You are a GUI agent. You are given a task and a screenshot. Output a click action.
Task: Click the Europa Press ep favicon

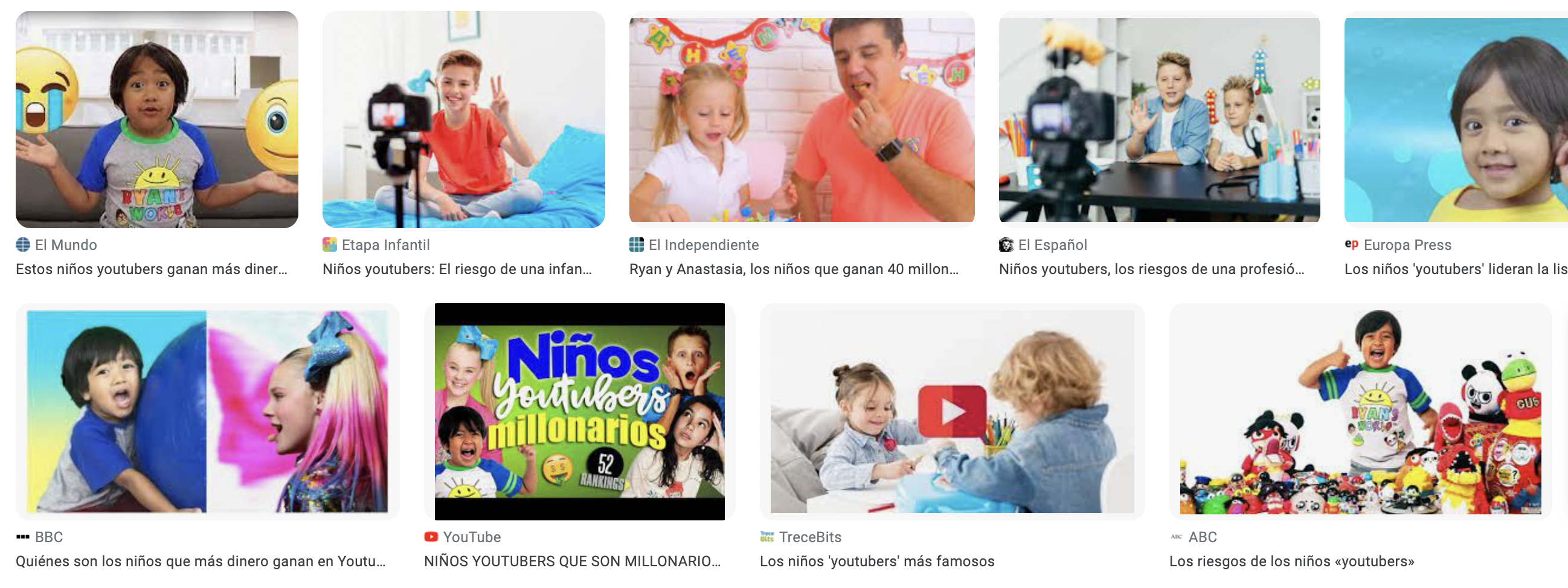[1351, 244]
